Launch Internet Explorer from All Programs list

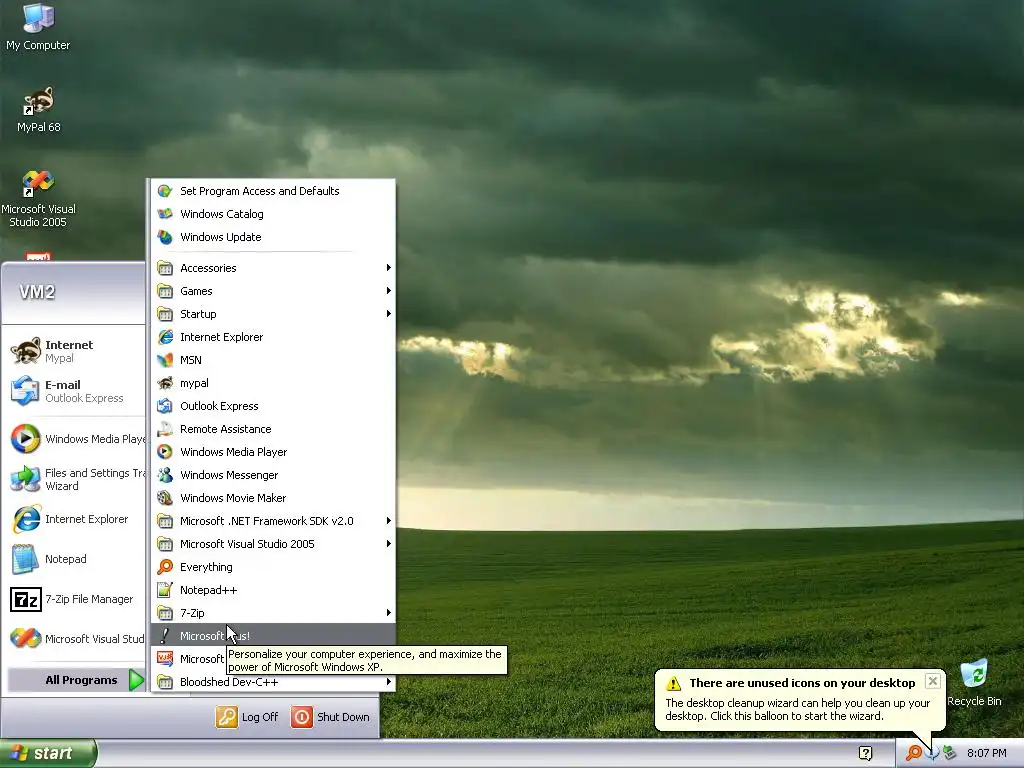[x=273, y=337]
